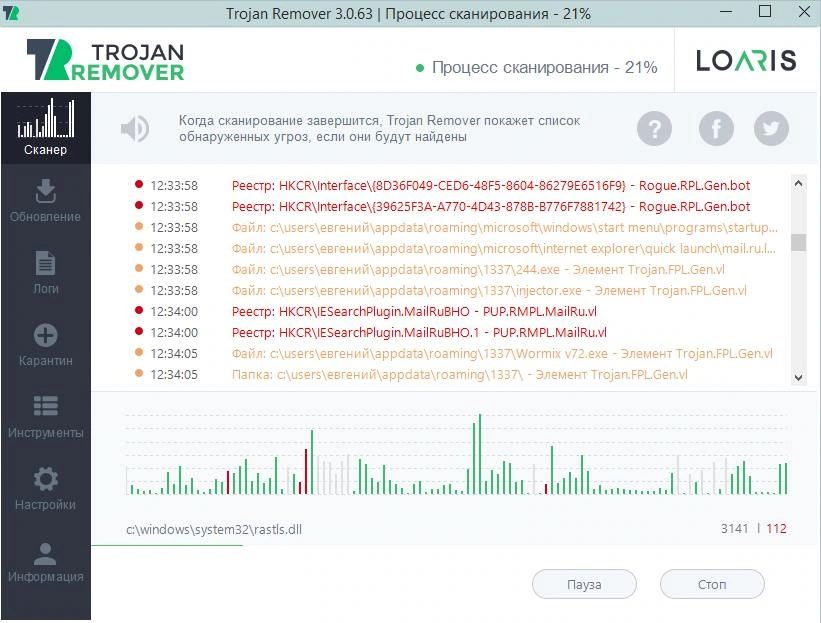Click the Loaris logo
This screenshot has height=623, width=821.
pyautogui.click(x=746, y=60)
